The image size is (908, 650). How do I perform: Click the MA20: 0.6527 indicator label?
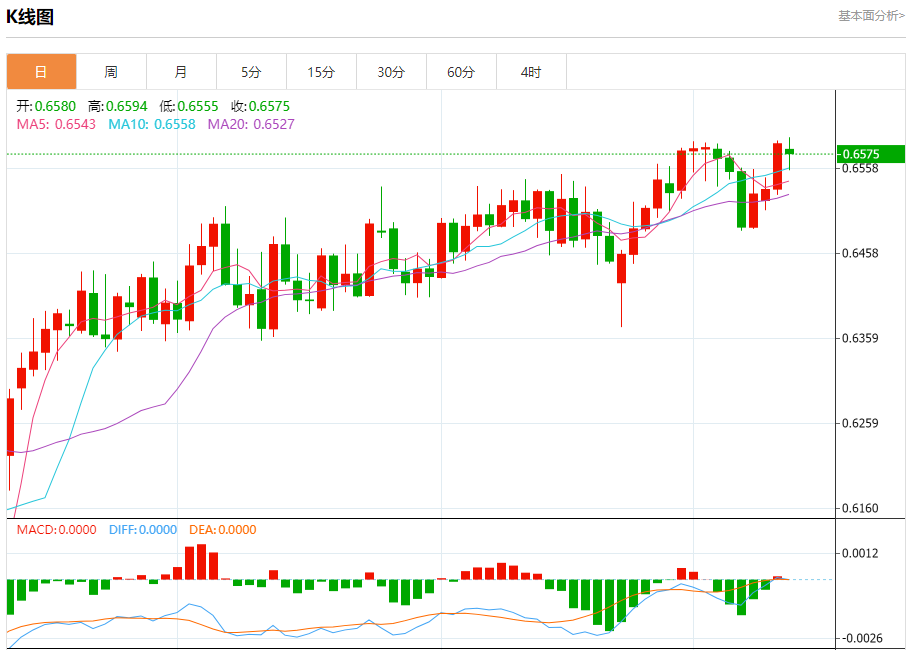pyautogui.click(x=251, y=124)
